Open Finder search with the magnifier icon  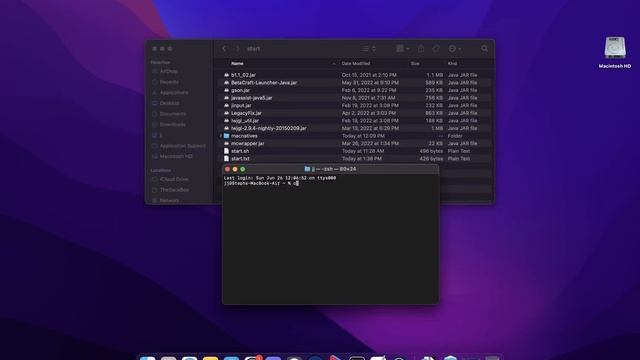point(484,49)
